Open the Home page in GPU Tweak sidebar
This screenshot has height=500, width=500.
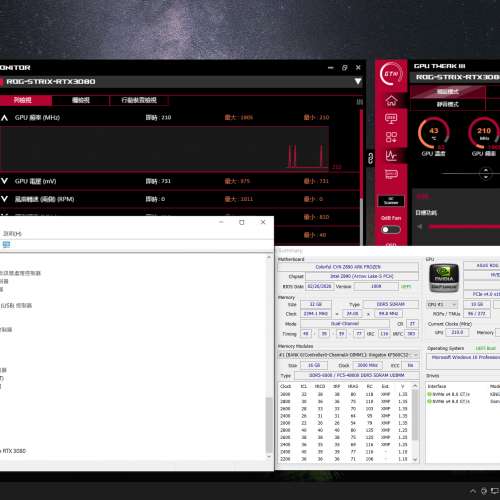pyautogui.click(x=391, y=100)
